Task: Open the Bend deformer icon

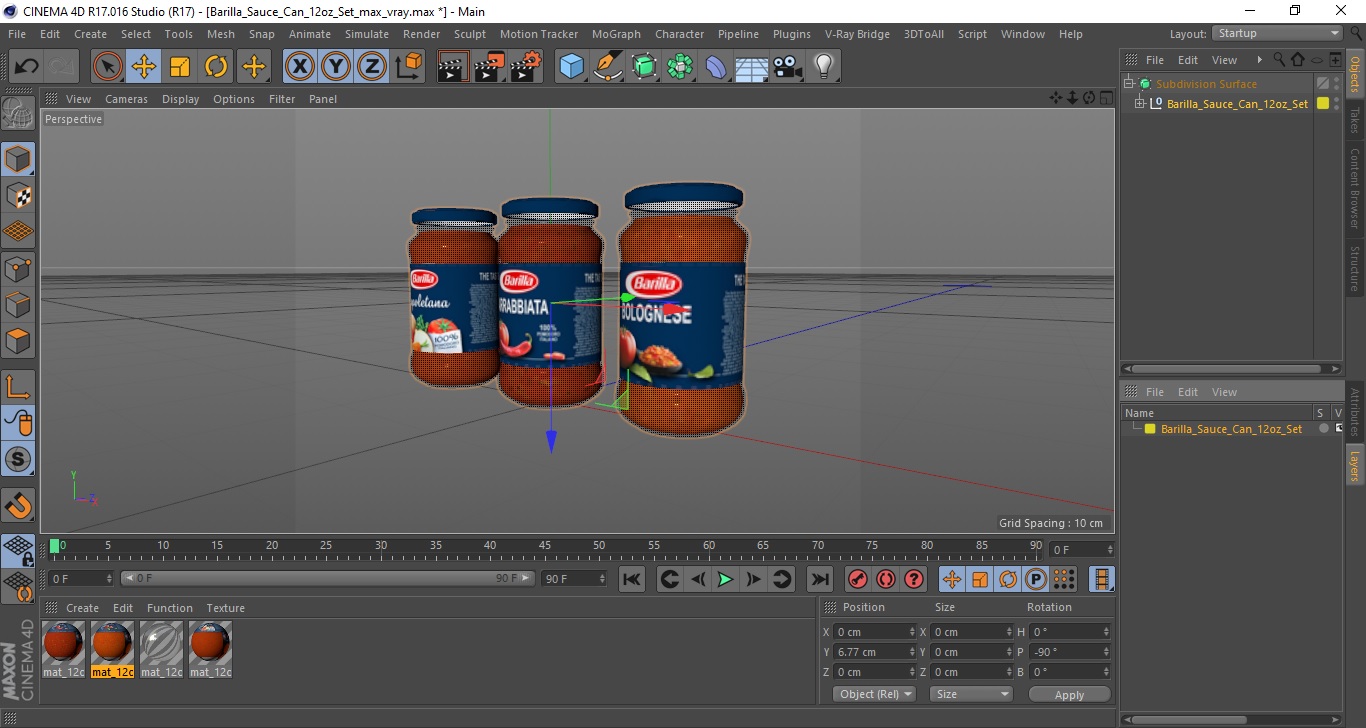Action: [716, 67]
